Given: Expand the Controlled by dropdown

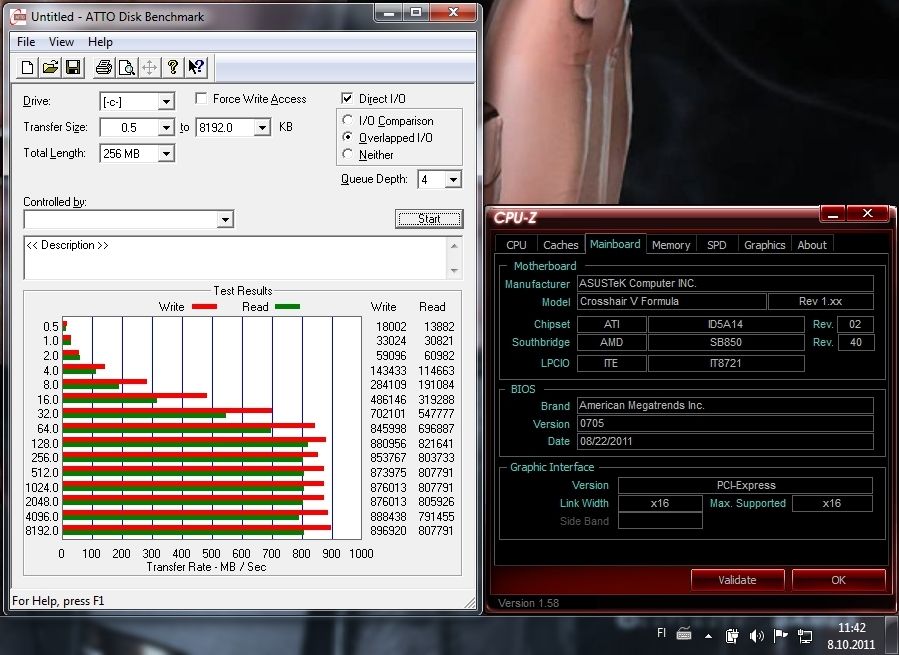Looking at the screenshot, I should 225,219.
